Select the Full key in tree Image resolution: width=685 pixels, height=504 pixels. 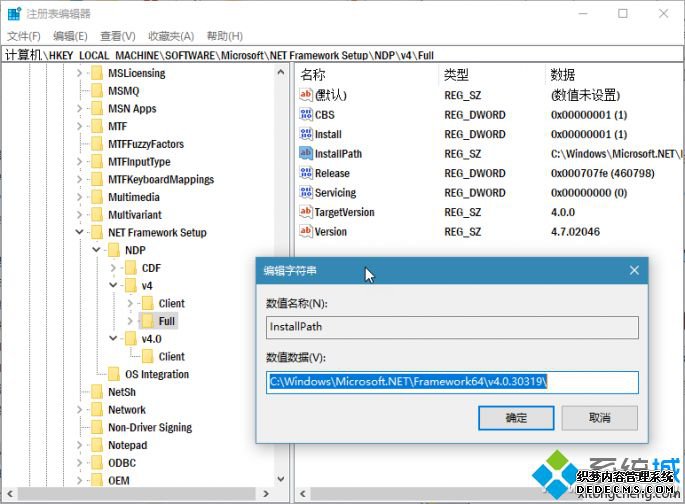pos(166,321)
